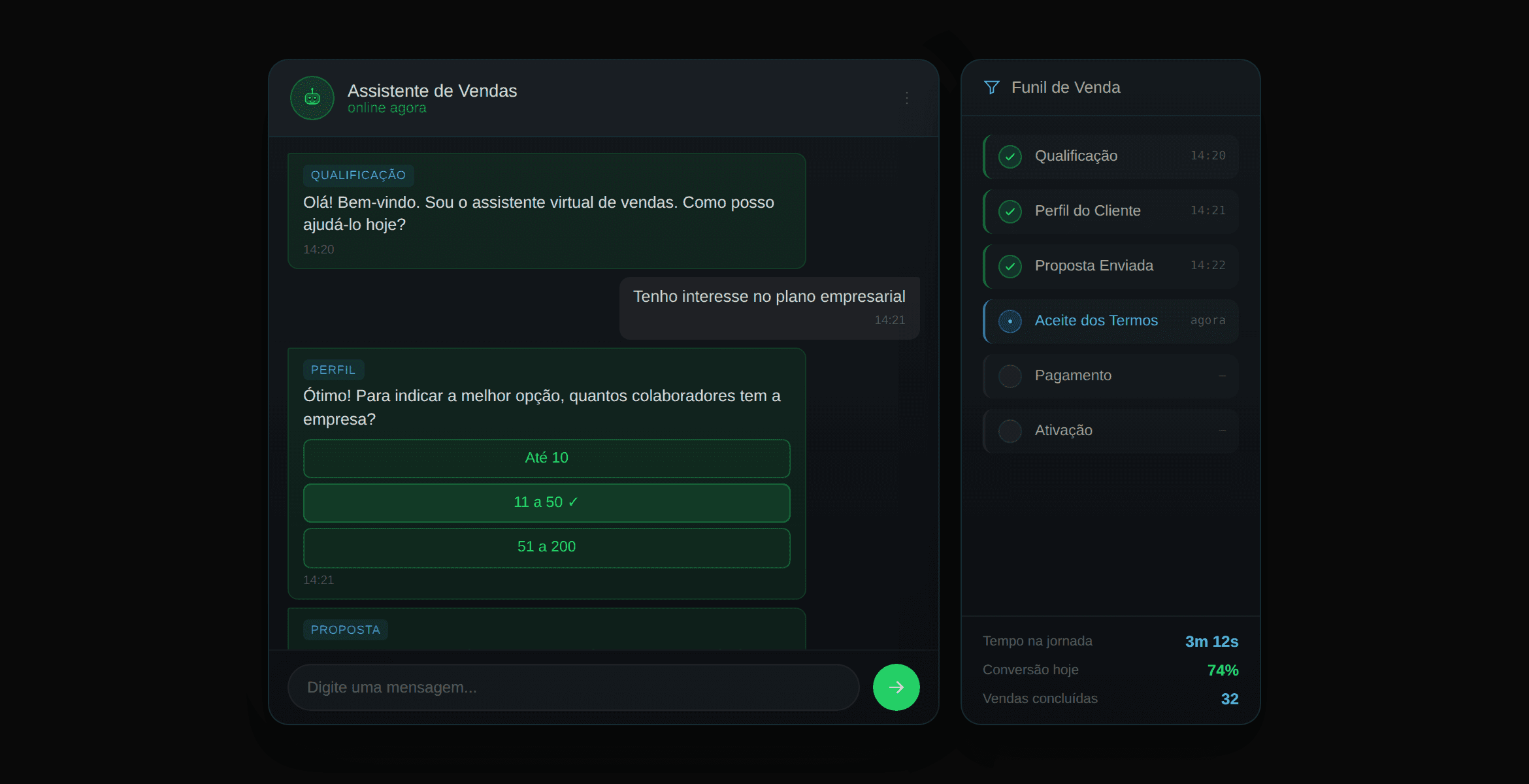This screenshot has height=784, width=1529.
Task: Select the 'Até 10' employees option
Action: [x=546, y=458]
